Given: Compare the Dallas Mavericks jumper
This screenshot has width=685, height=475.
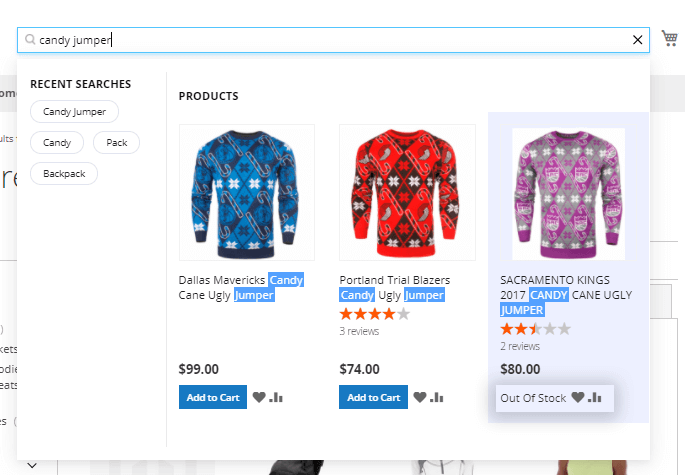Looking at the screenshot, I should 276,397.
